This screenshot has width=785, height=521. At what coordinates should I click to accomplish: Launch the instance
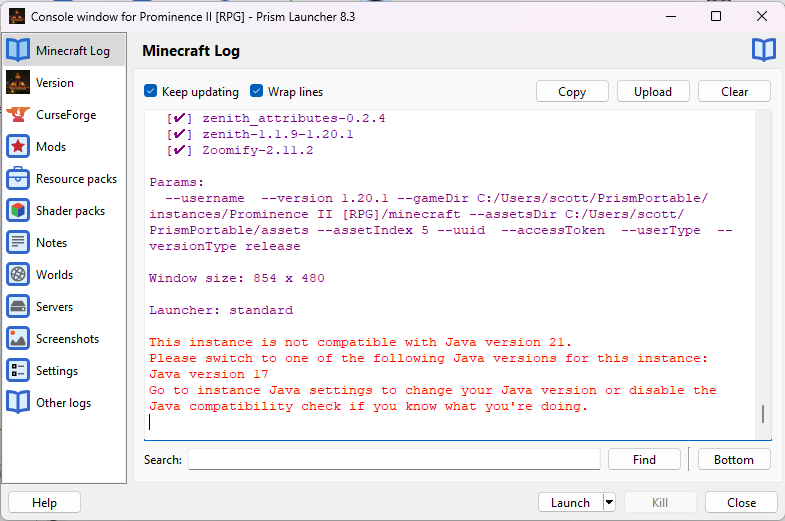tap(570, 502)
